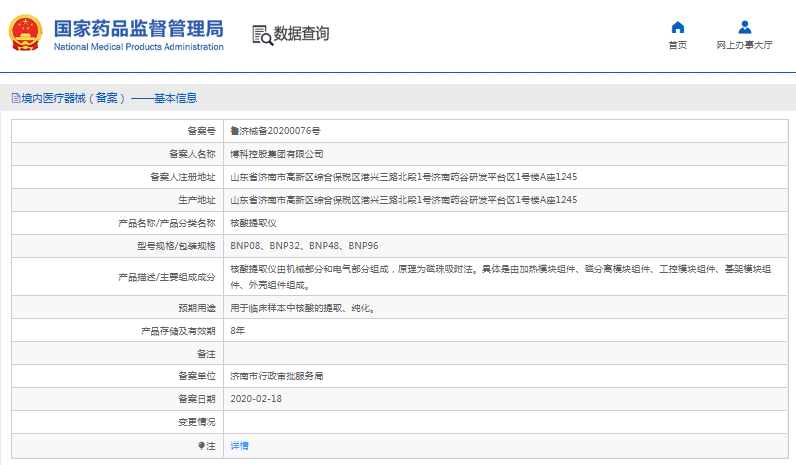This screenshot has width=796, height=465.
Task: Click the 数据查询 magnifier document icon
Action: pyautogui.click(x=262, y=35)
